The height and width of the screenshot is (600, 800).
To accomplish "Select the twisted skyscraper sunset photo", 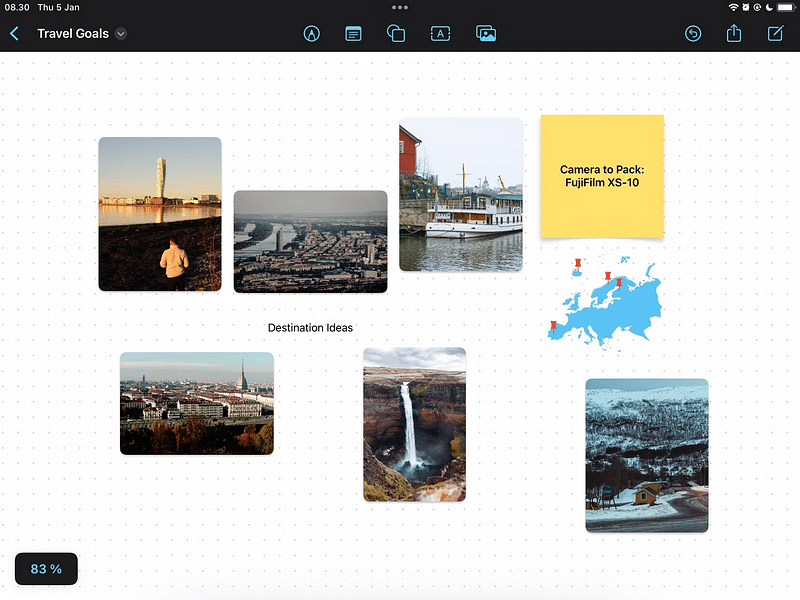I will [x=160, y=214].
